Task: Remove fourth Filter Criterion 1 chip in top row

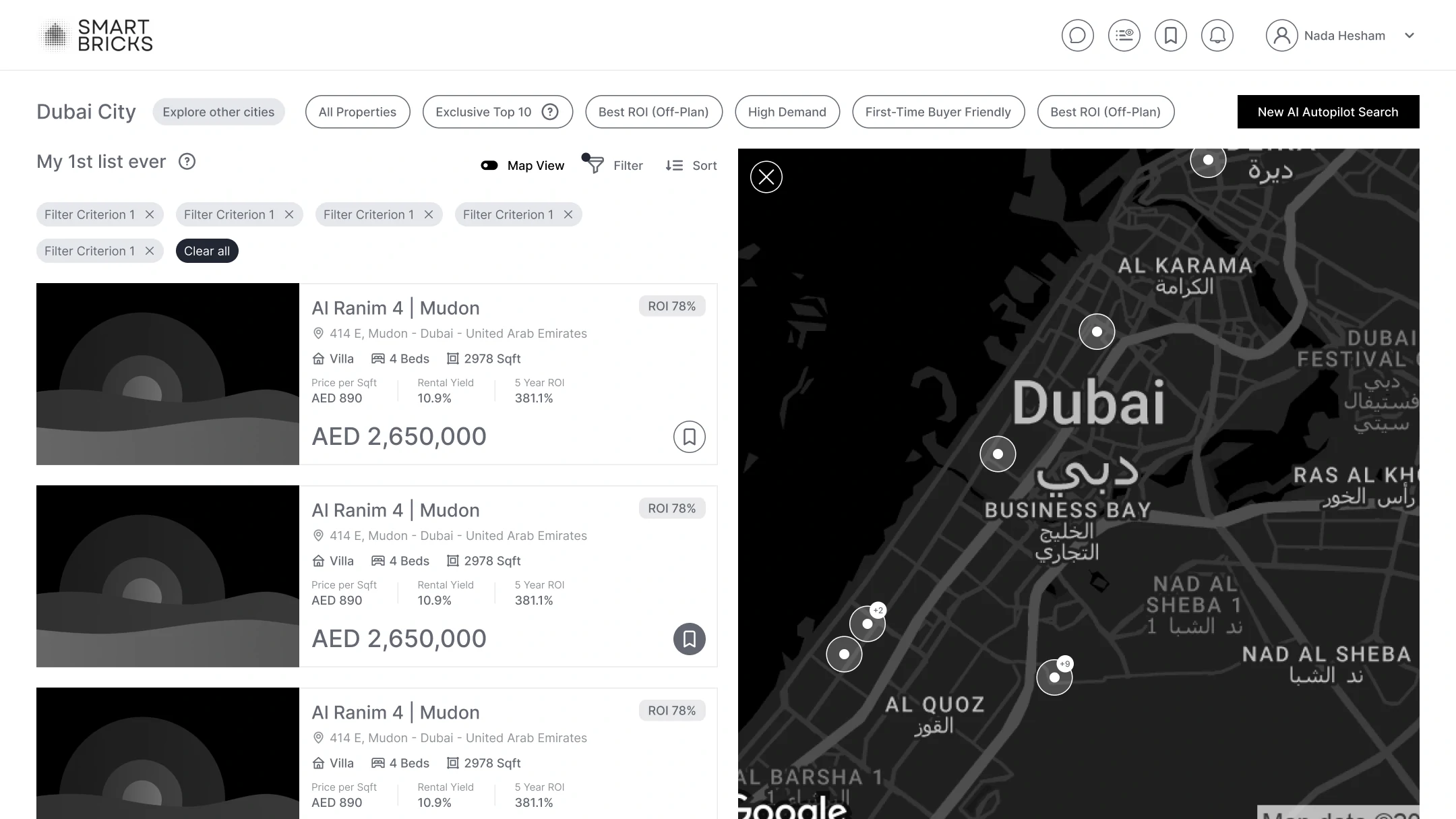Action: 568,214
